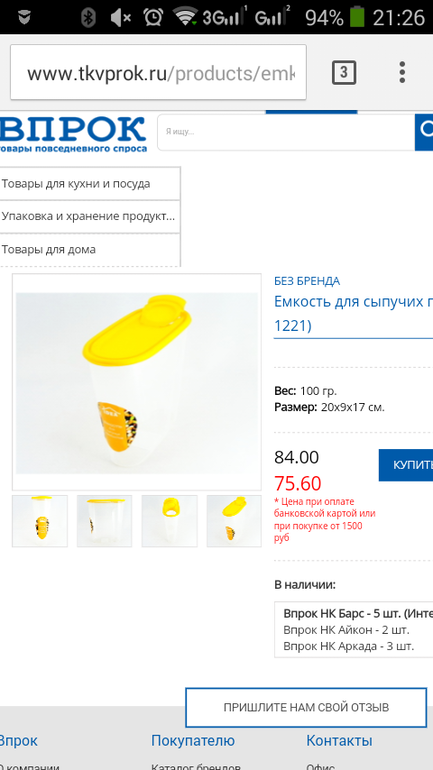Open 'Упаковка и хранение продукт...' category
Viewport: 433px width, 770px height.
(x=90, y=217)
